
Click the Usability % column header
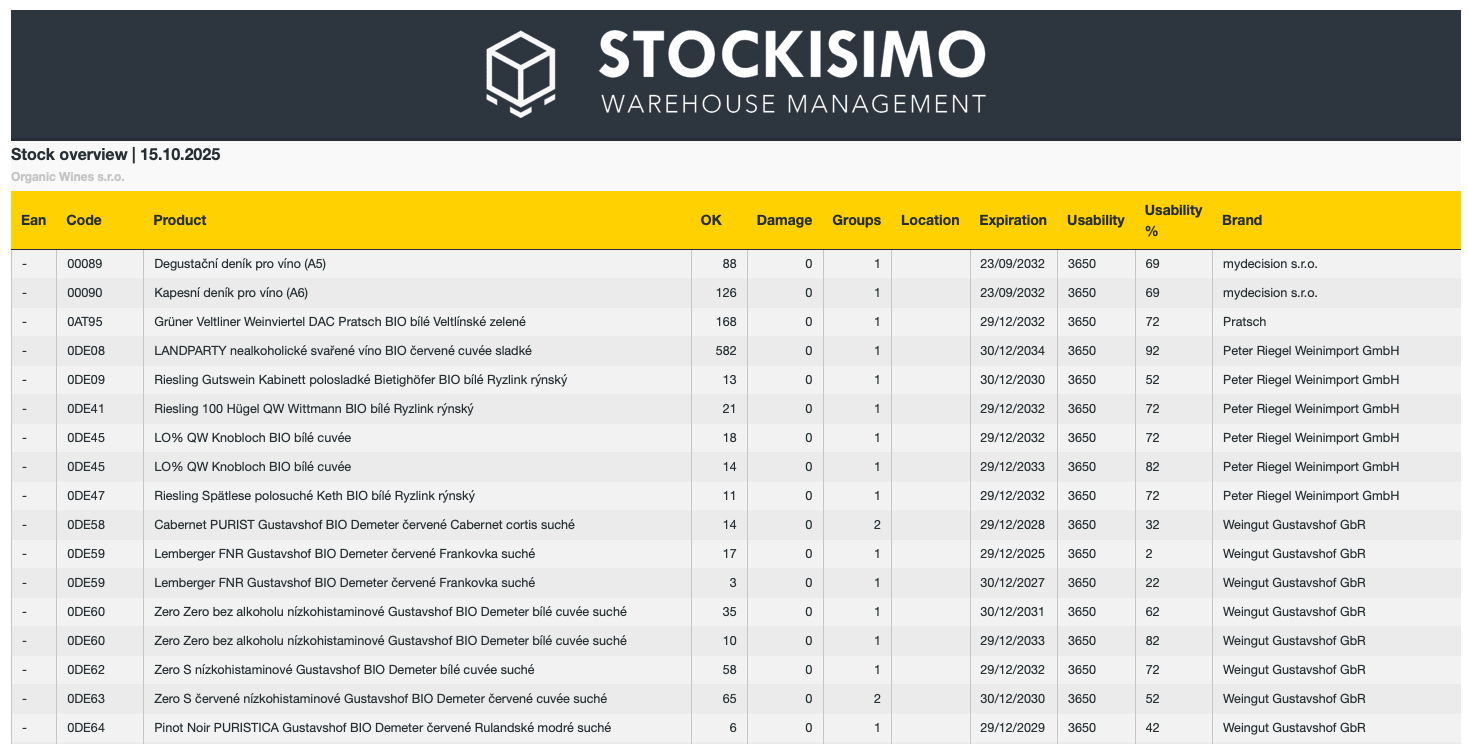click(1173, 220)
